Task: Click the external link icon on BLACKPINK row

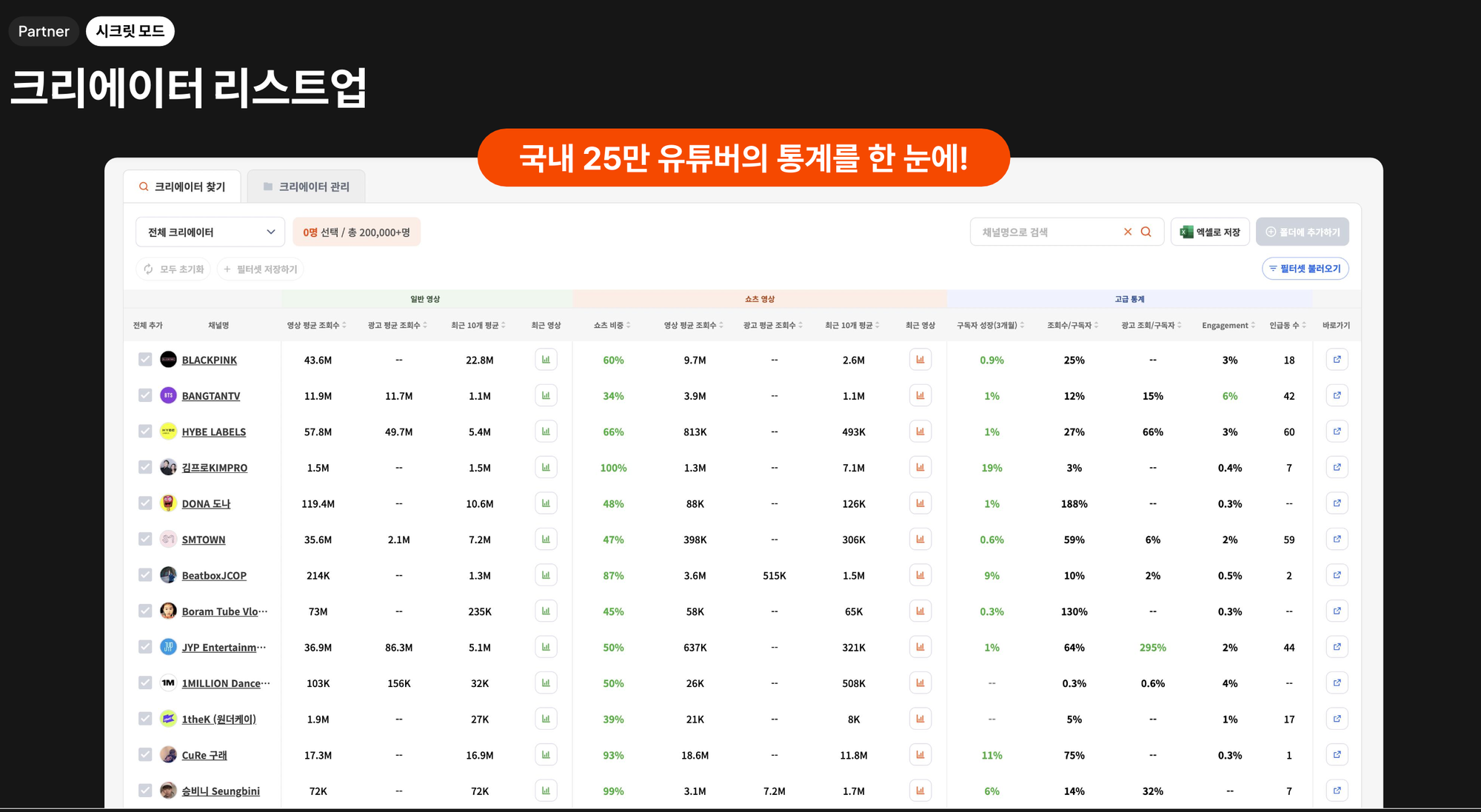Action: (1337, 359)
